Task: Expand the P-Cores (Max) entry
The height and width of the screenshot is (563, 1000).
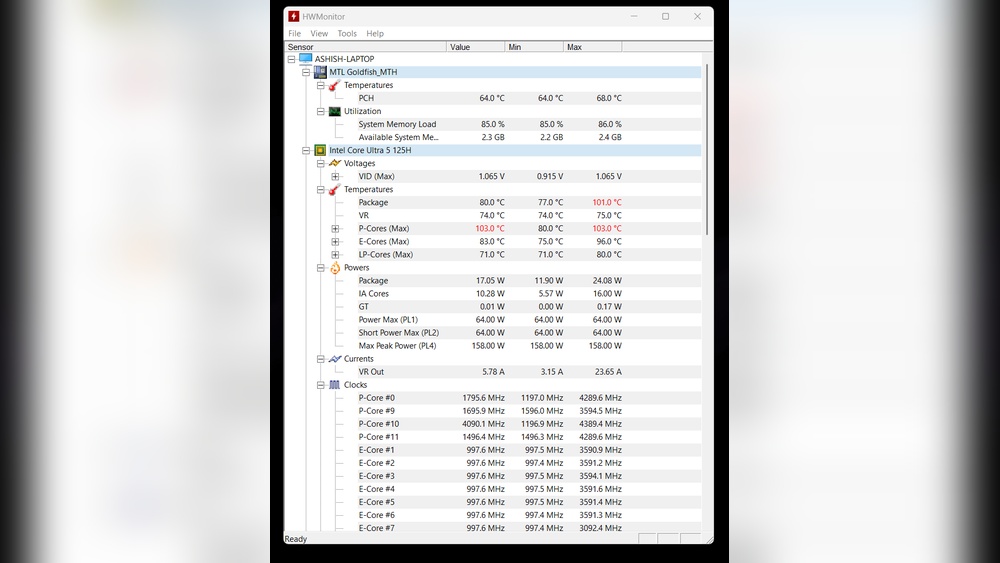Action: (335, 229)
